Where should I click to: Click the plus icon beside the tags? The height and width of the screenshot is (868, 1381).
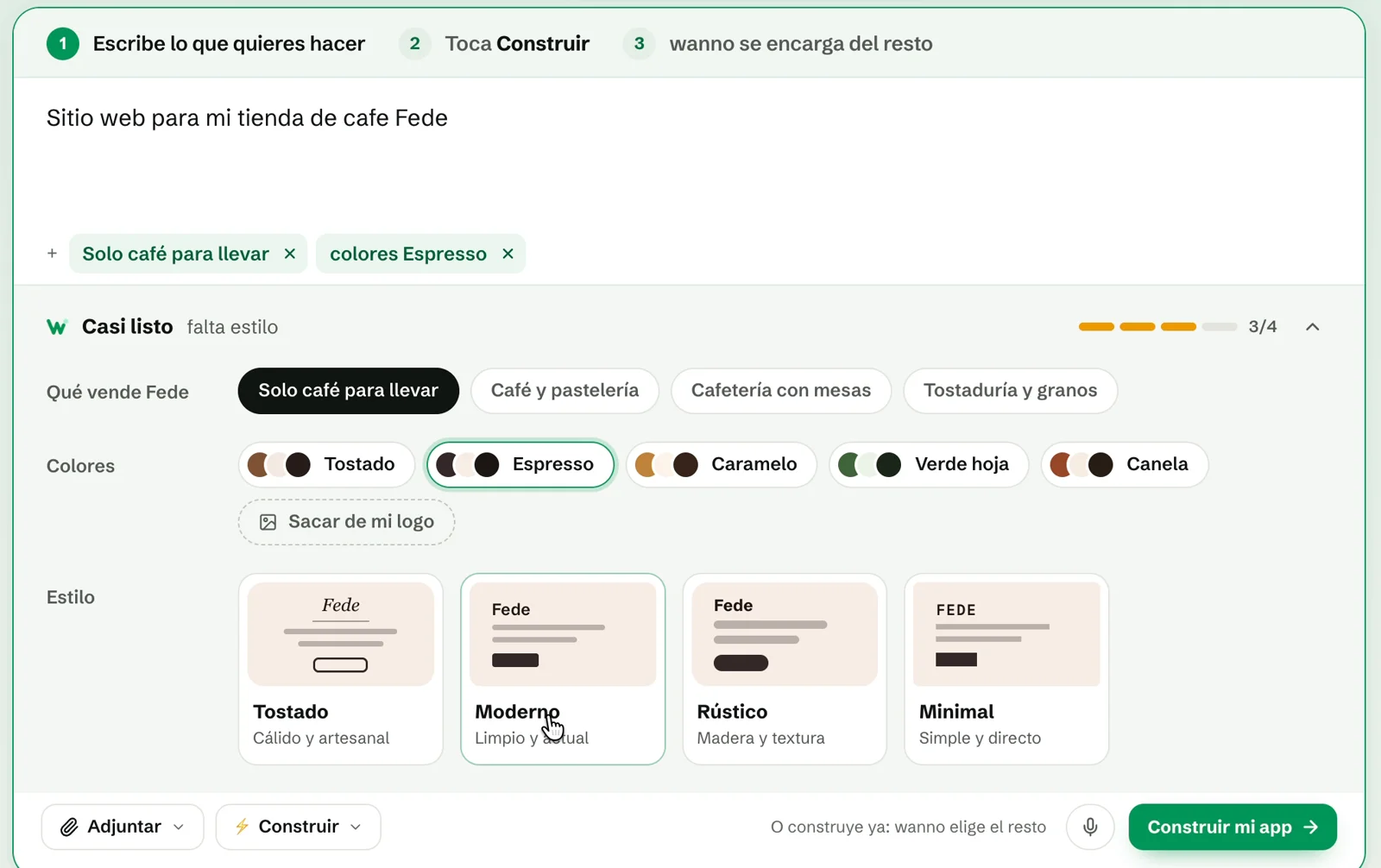52,254
